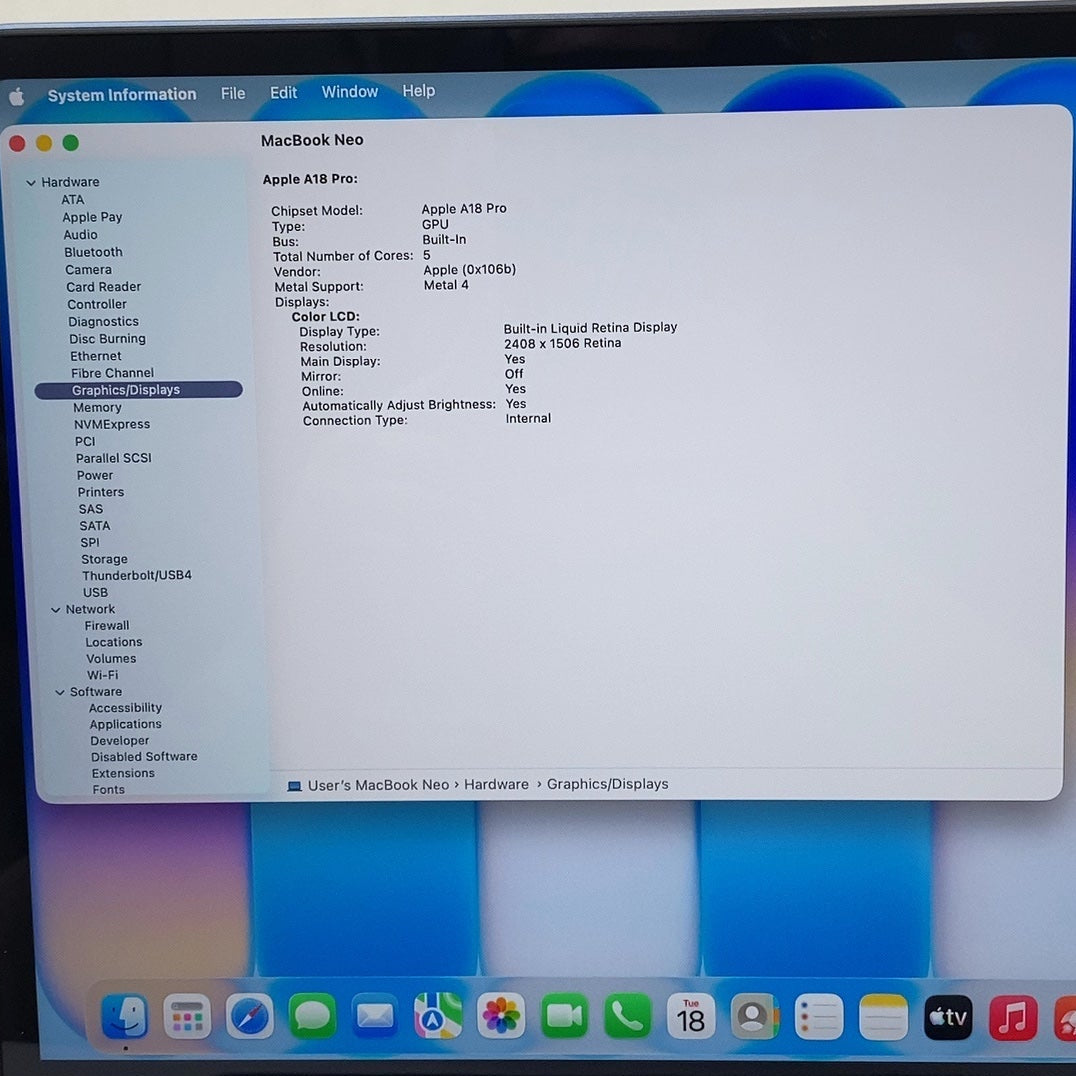
Task: Select Bluetooth in sidebar
Action: click(x=93, y=252)
